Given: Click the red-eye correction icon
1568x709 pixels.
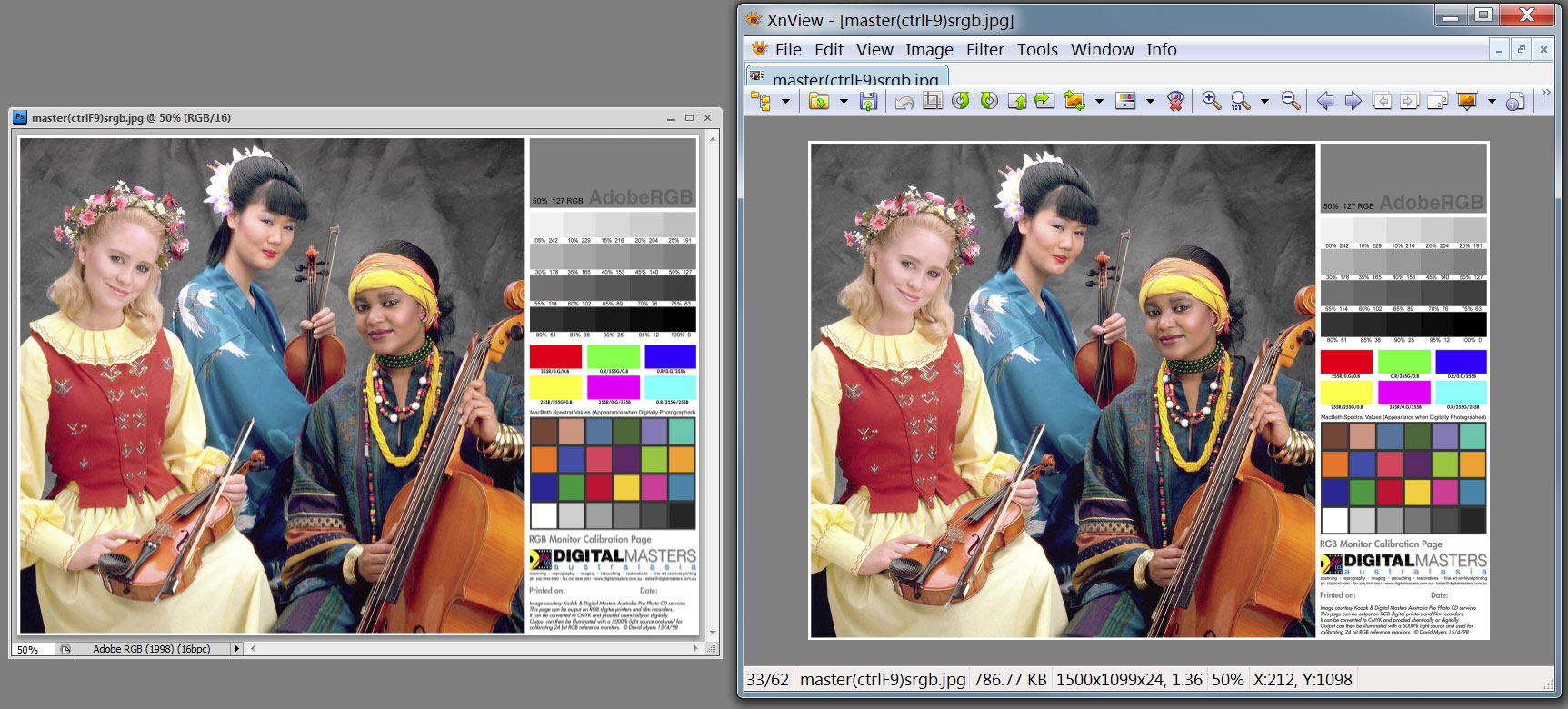Looking at the screenshot, I should pos(1175,101).
